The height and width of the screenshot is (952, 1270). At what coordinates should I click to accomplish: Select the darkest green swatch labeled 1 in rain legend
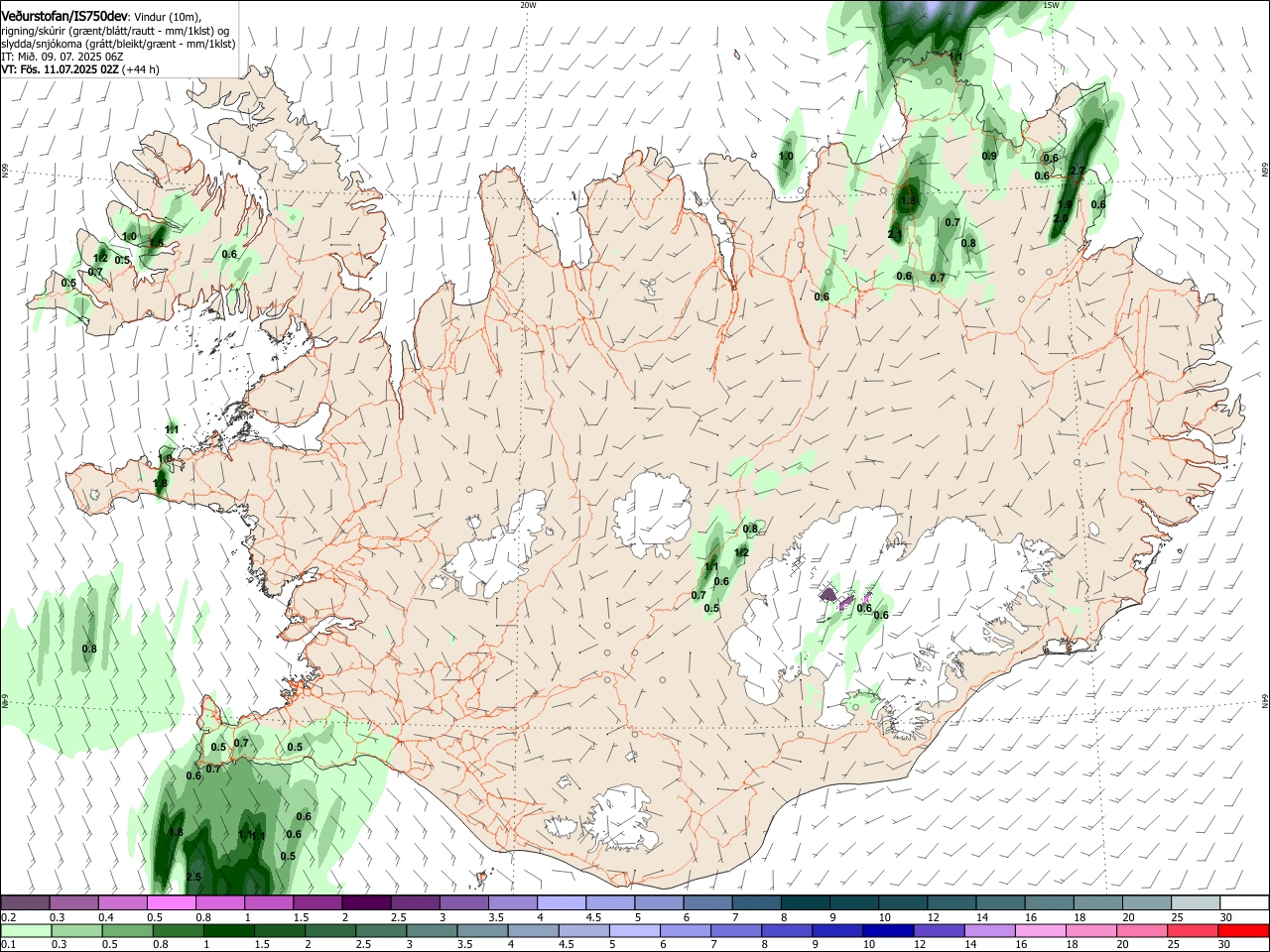tap(228, 930)
